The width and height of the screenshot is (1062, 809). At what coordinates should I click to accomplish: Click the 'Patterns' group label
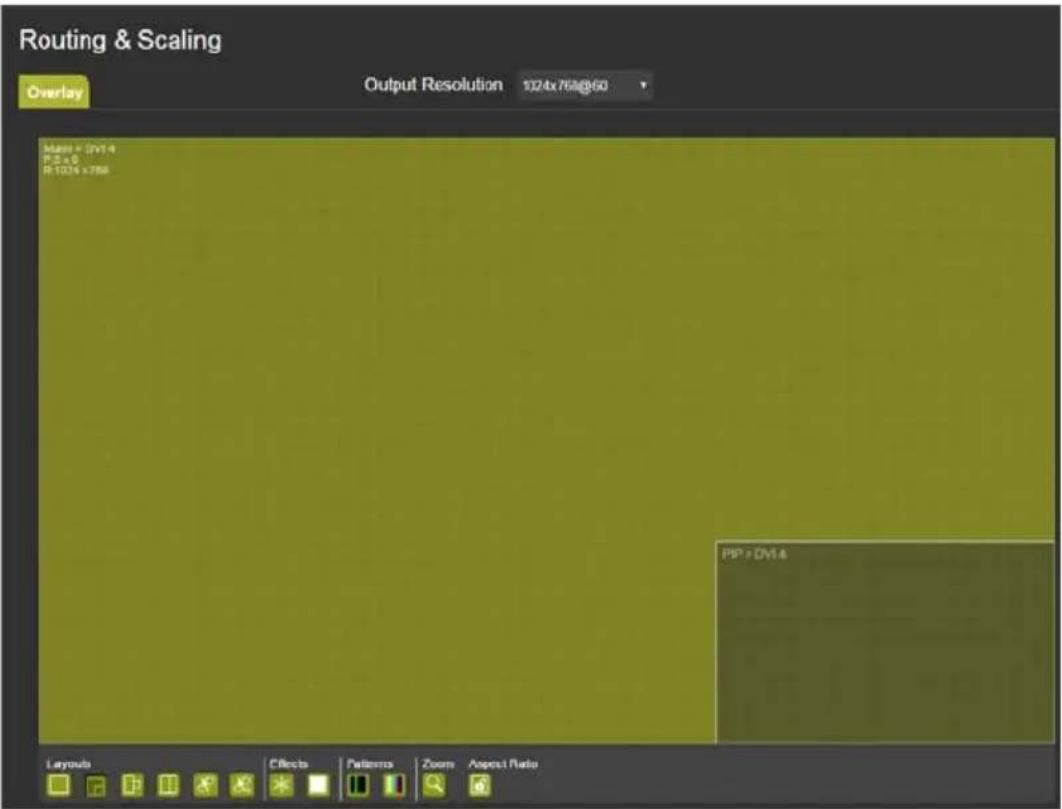370,764
